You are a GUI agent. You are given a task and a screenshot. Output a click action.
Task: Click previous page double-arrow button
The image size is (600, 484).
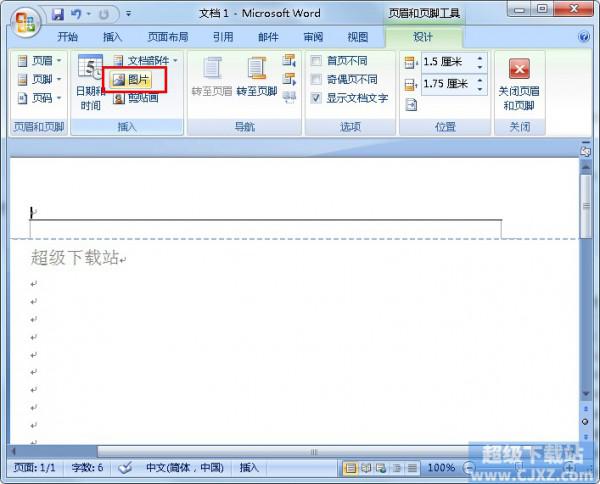(x=585, y=409)
